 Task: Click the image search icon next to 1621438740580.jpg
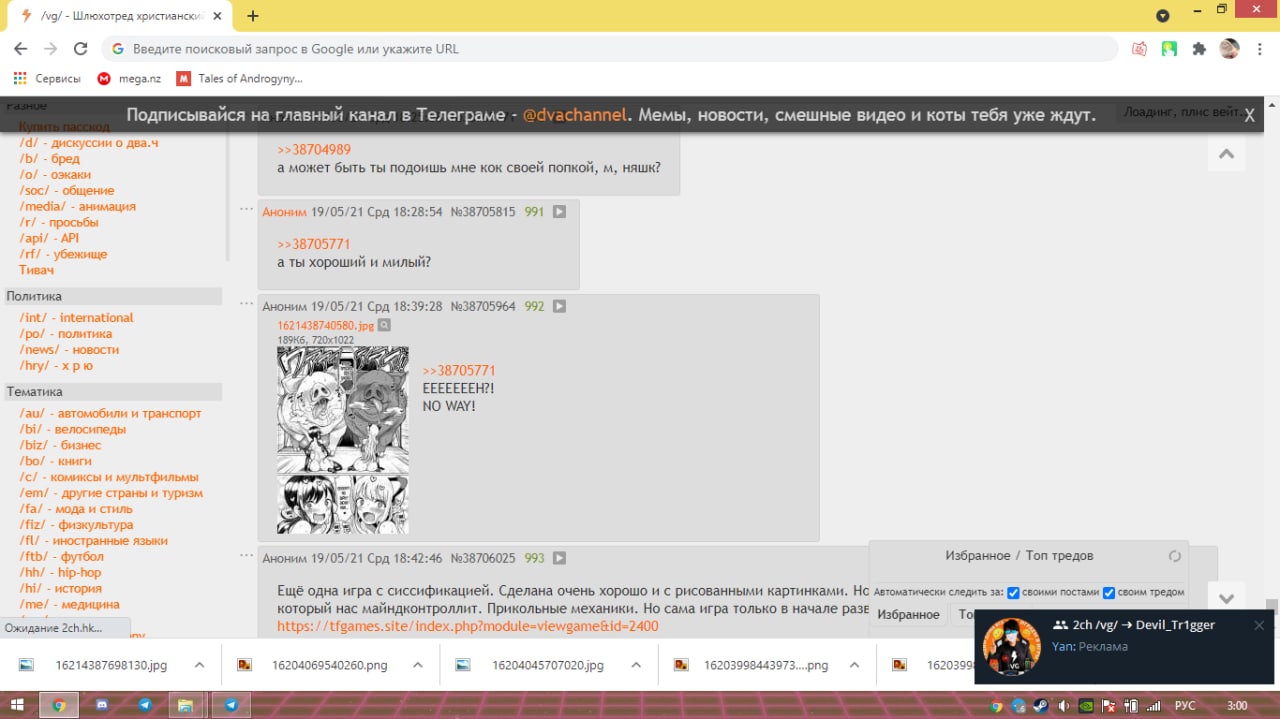click(384, 325)
